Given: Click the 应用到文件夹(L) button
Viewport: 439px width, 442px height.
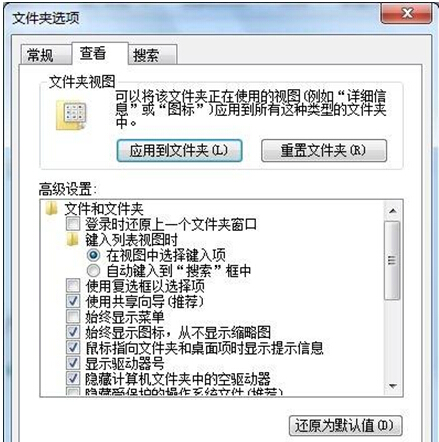Looking at the screenshot, I should click(179, 151).
